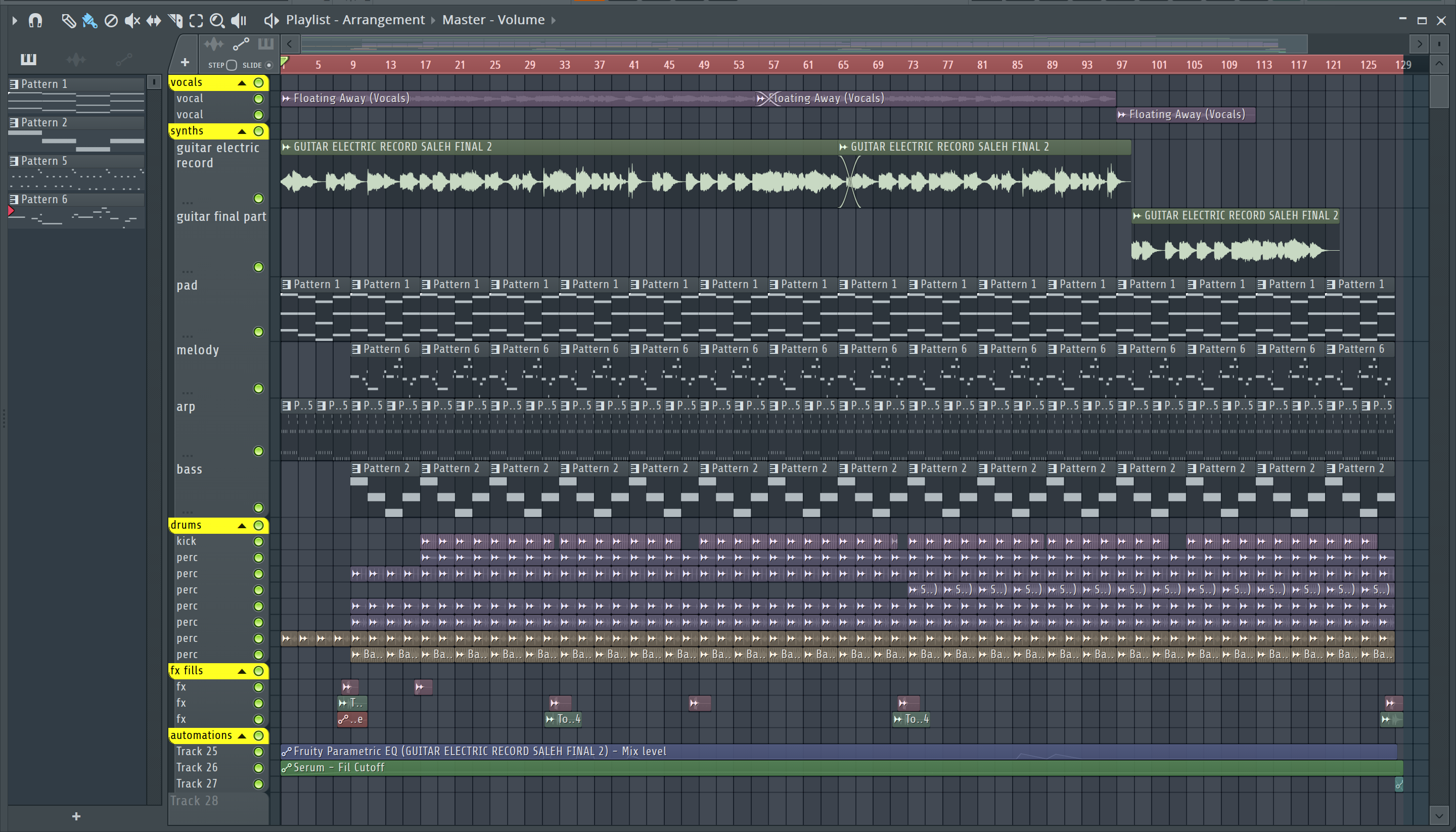The height and width of the screenshot is (832, 1456).
Task: Click the vertical scrollbar up arrow
Action: coord(1439,63)
